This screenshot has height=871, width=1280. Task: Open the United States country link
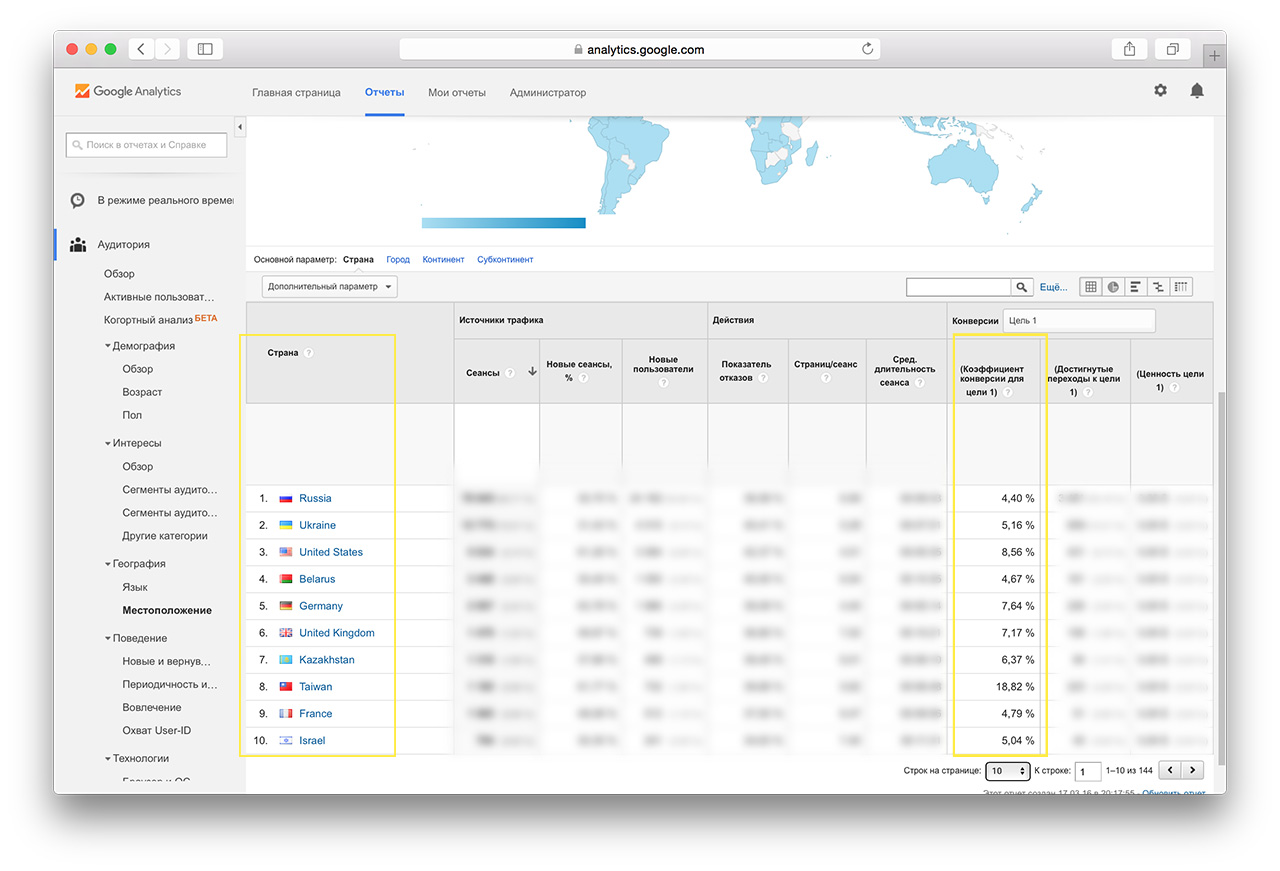[331, 552]
